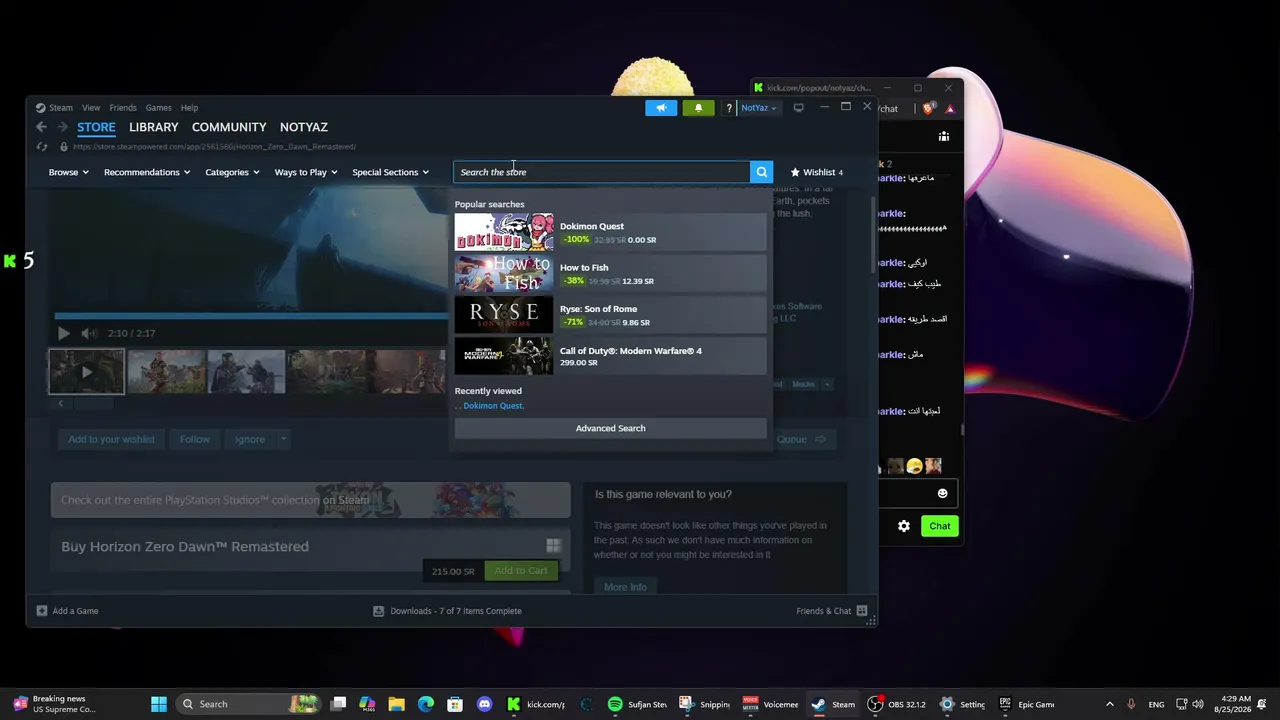
Task: Click the Steam logo in title bar
Action: coord(40,108)
